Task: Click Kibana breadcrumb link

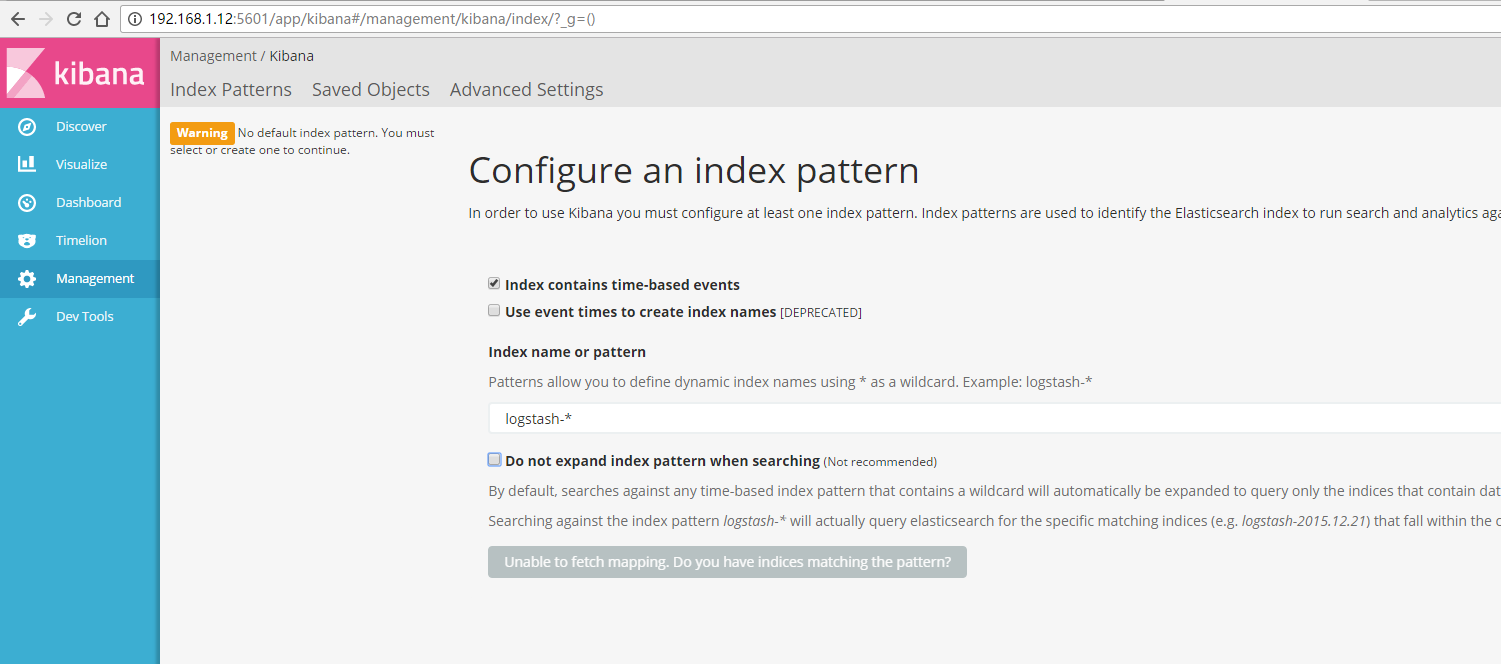Action: tap(292, 56)
